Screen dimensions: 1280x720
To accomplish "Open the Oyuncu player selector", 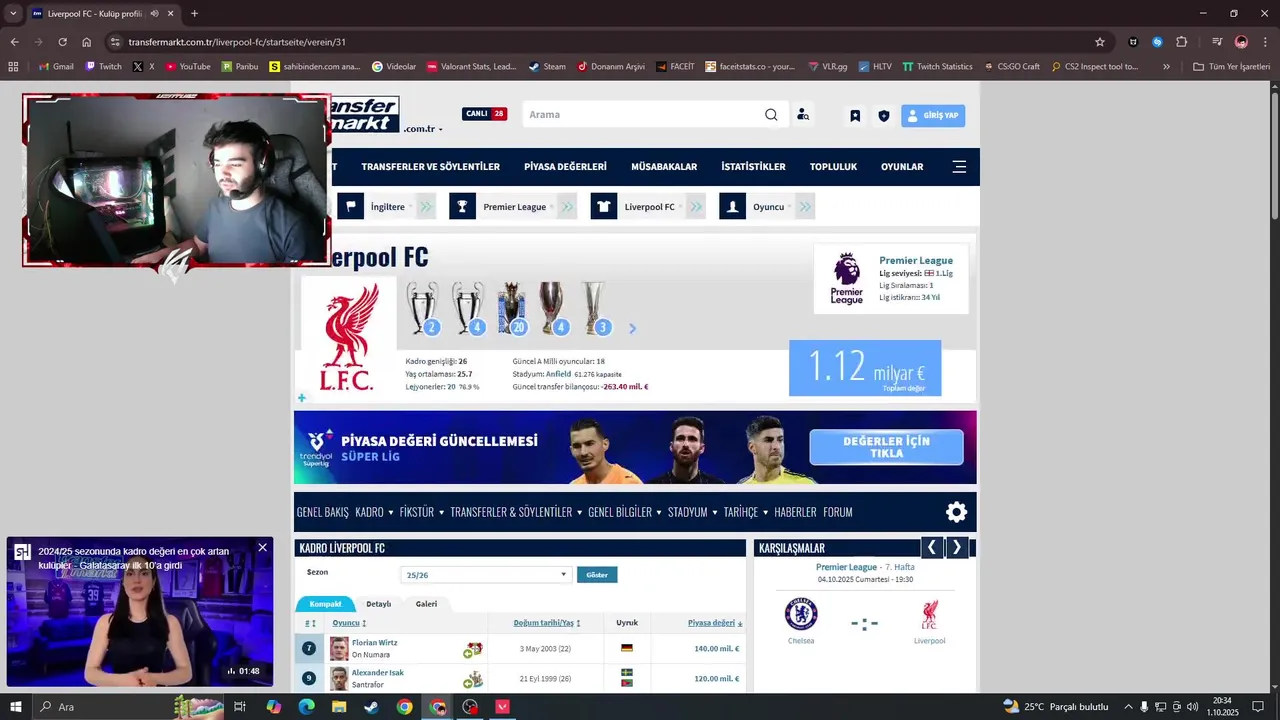I will [773, 207].
